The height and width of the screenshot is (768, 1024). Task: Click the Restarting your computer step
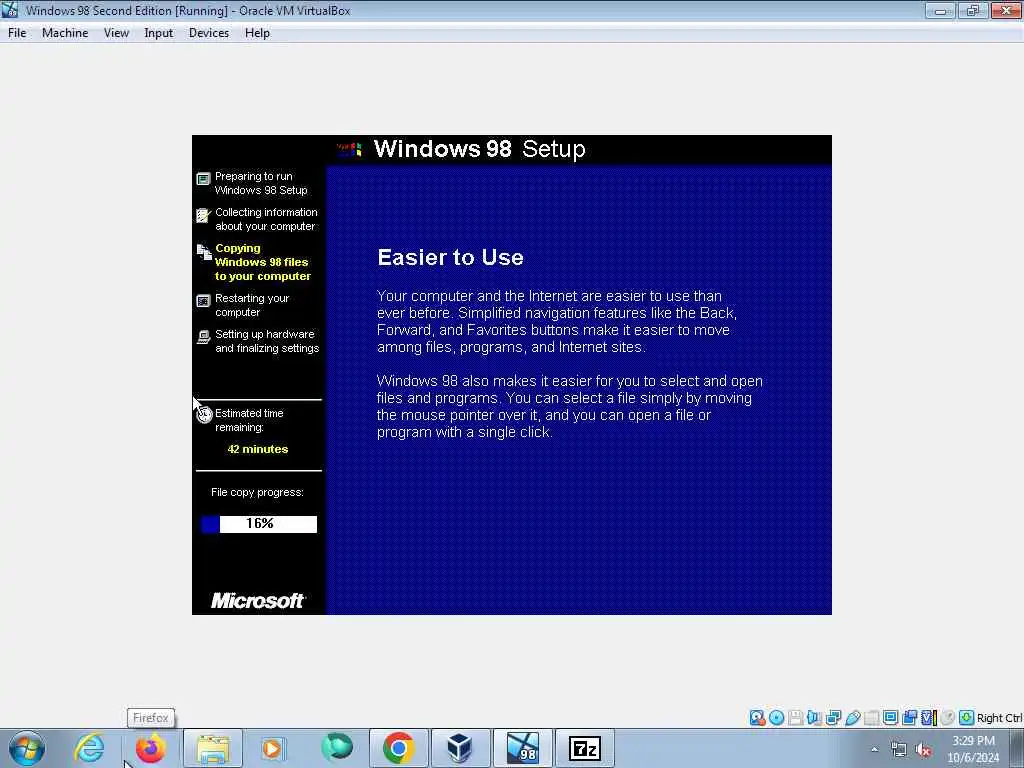[x=251, y=305]
